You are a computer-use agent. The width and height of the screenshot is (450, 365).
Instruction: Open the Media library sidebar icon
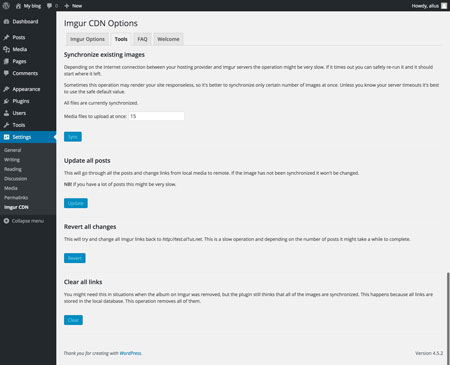click(6, 49)
